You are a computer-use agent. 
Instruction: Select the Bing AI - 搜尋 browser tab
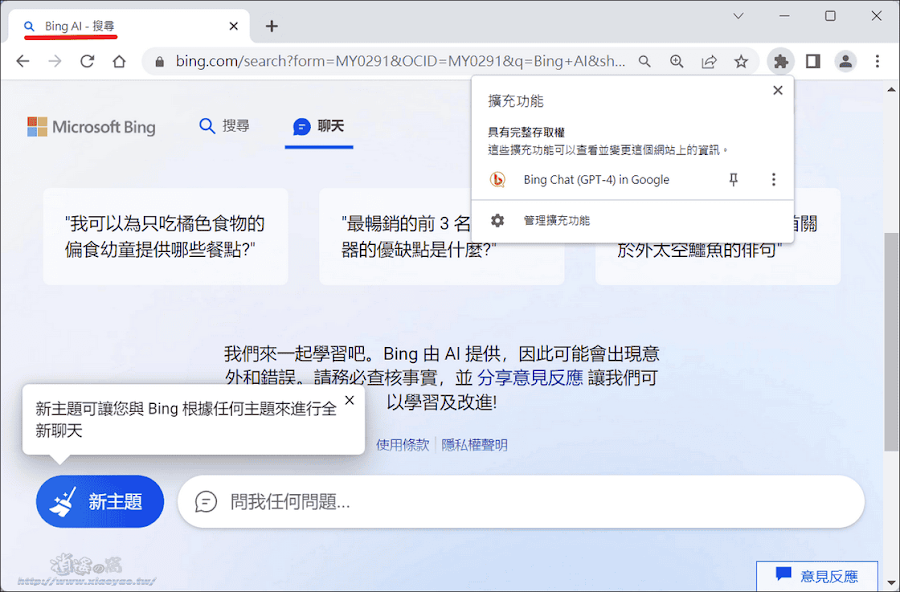tap(129, 26)
